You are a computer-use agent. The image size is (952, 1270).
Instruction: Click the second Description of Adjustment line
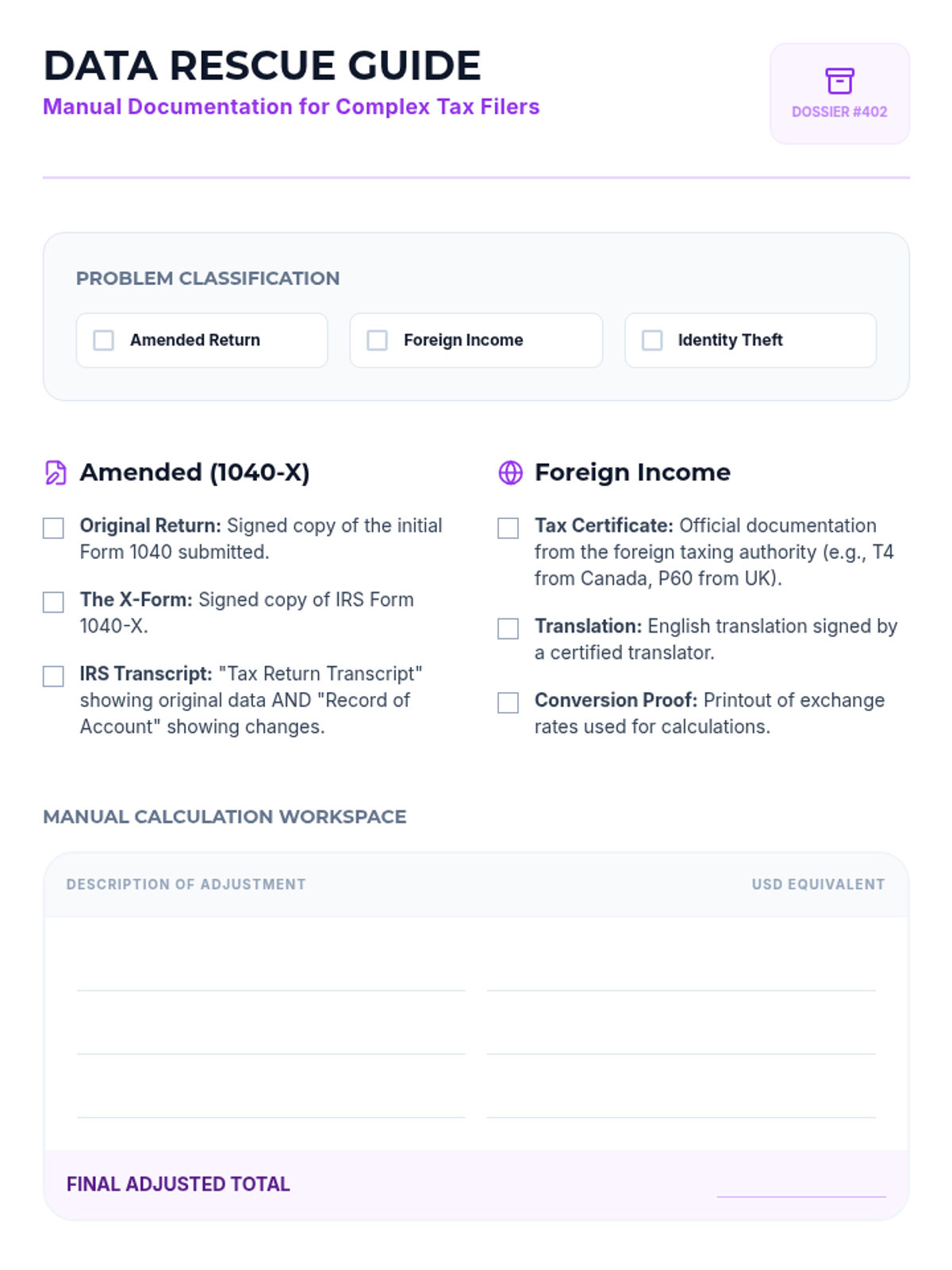(x=271, y=1038)
